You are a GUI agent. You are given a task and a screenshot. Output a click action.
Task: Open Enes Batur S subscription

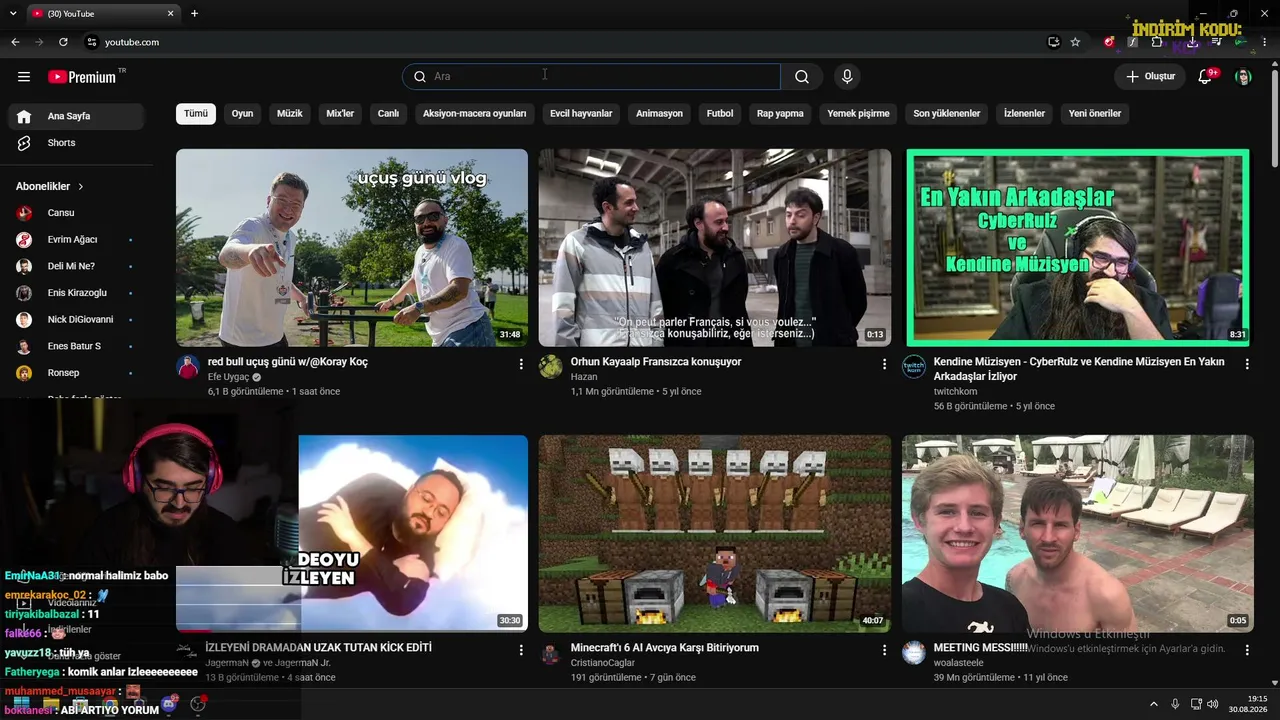pos(76,347)
